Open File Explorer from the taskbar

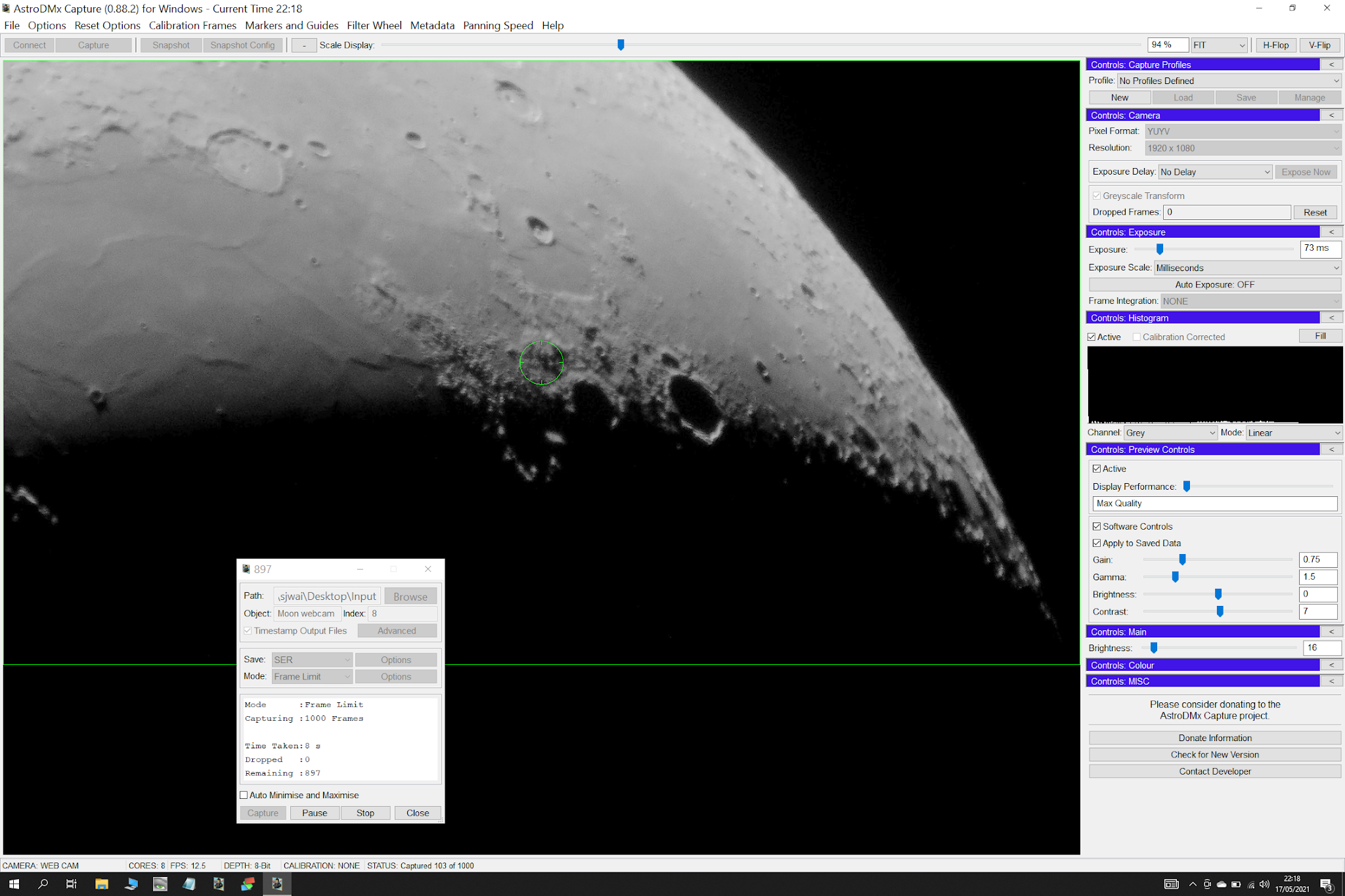click(x=101, y=884)
